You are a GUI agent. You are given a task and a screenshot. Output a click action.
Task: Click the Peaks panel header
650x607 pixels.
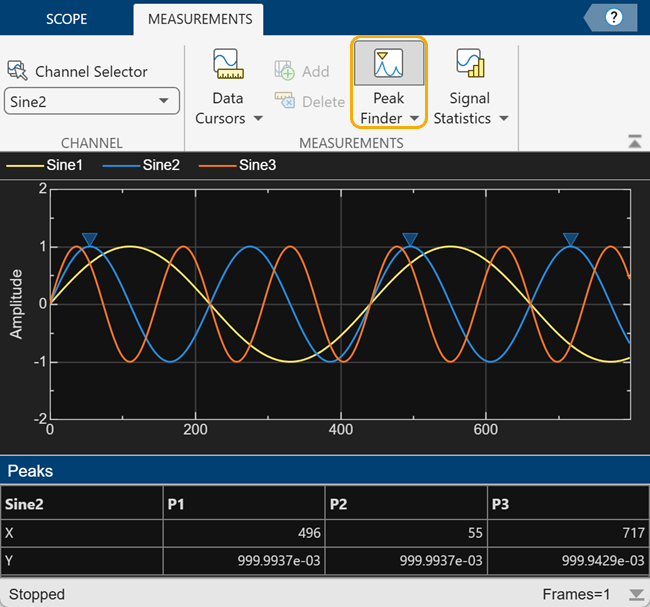click(325, 471)
